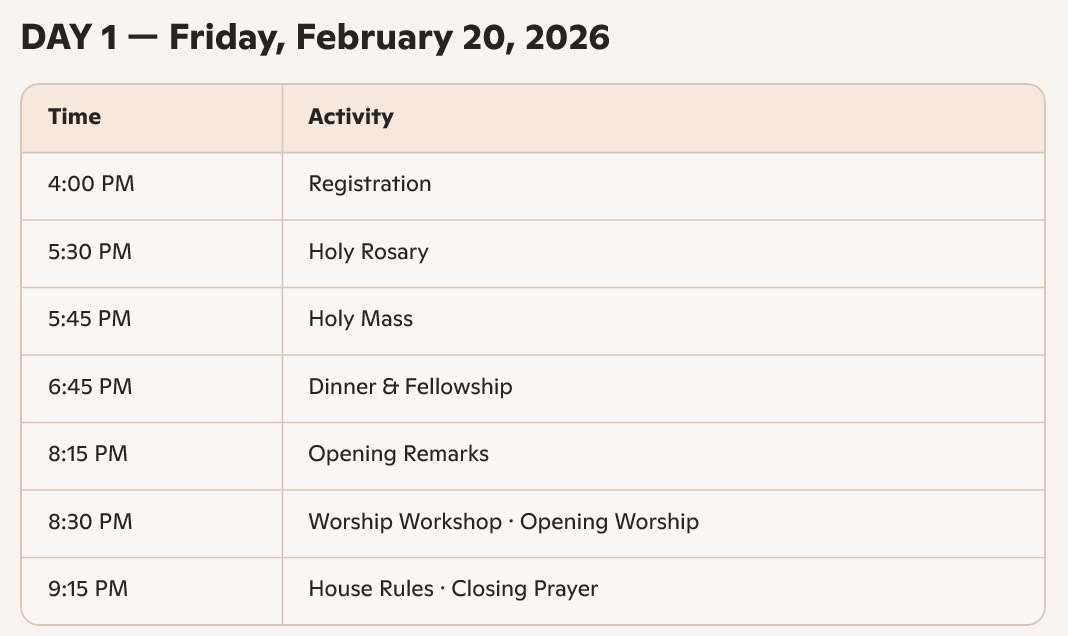This screenshot has width=1068, height=636.
Task: Select the 5:30 PM time cell
Action: 90,251
